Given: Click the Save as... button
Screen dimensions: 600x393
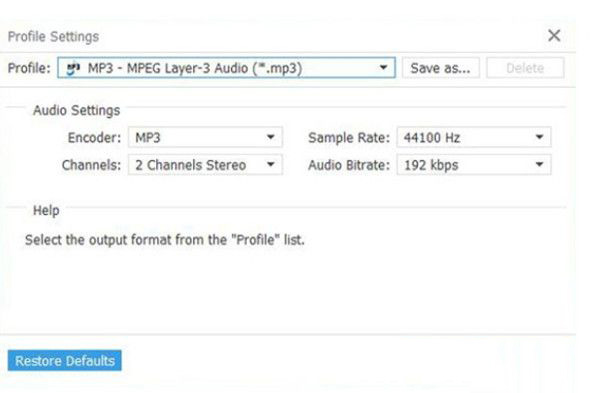Looking at the screenshot, I should pos(440,68).
